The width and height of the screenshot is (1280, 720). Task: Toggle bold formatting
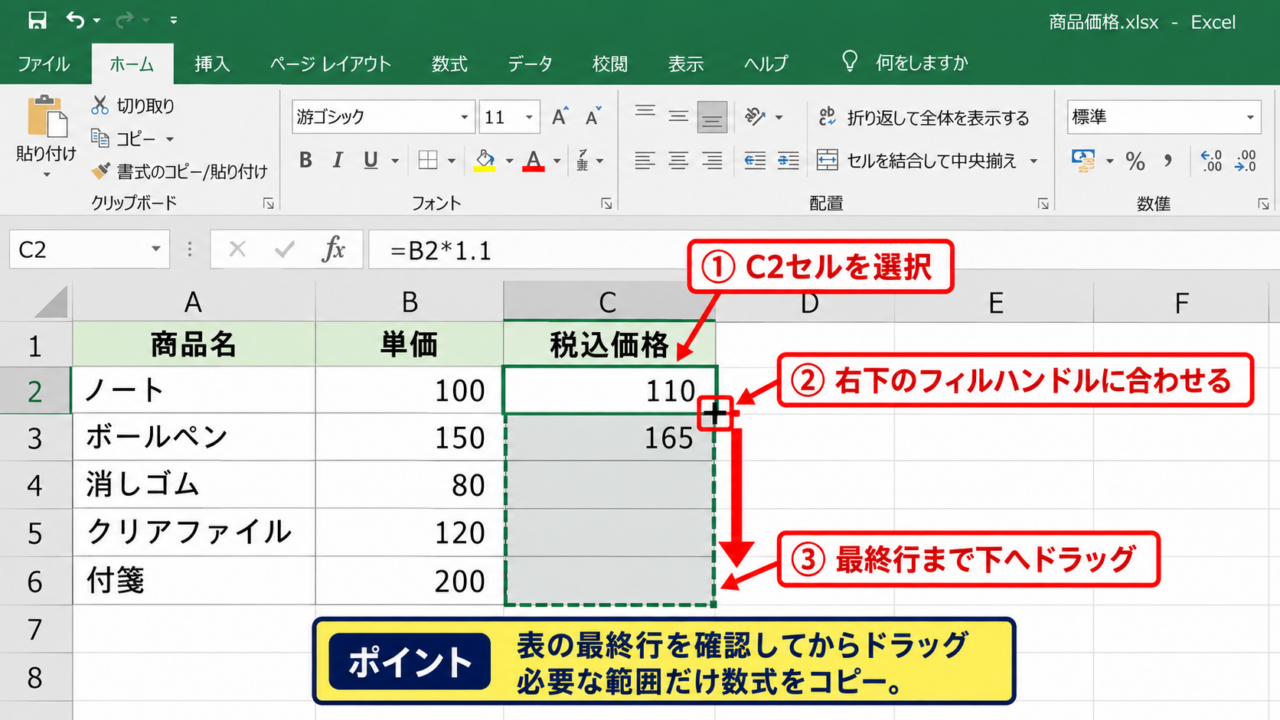306,160
